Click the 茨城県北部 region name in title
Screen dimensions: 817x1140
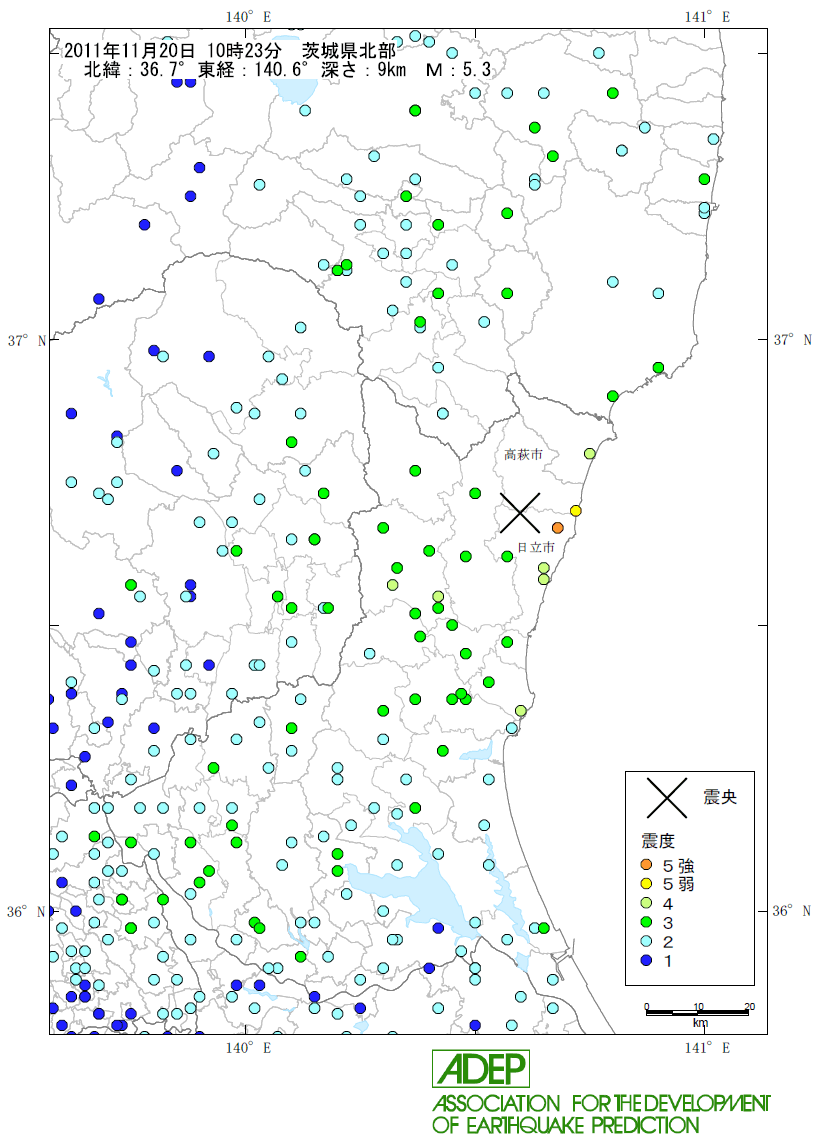click(350, 51)
